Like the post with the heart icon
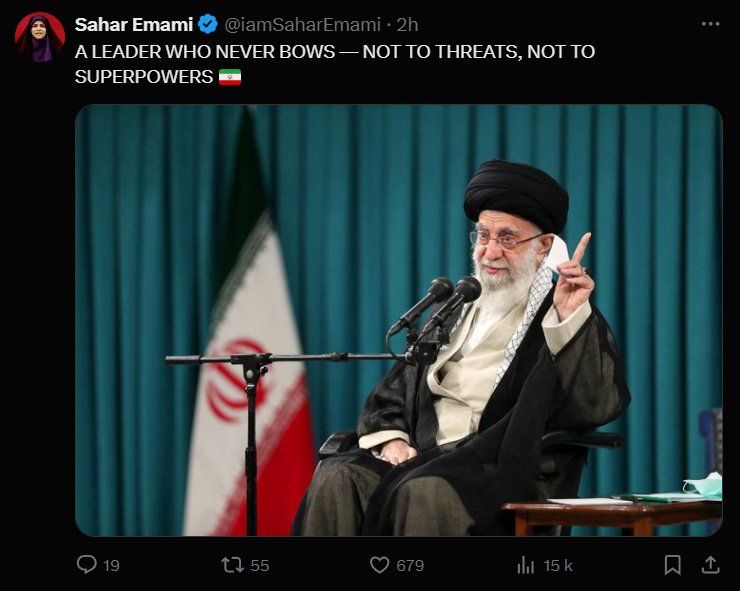Image resolution: width=740 pixels, height=591 pixels. (379, 565)
